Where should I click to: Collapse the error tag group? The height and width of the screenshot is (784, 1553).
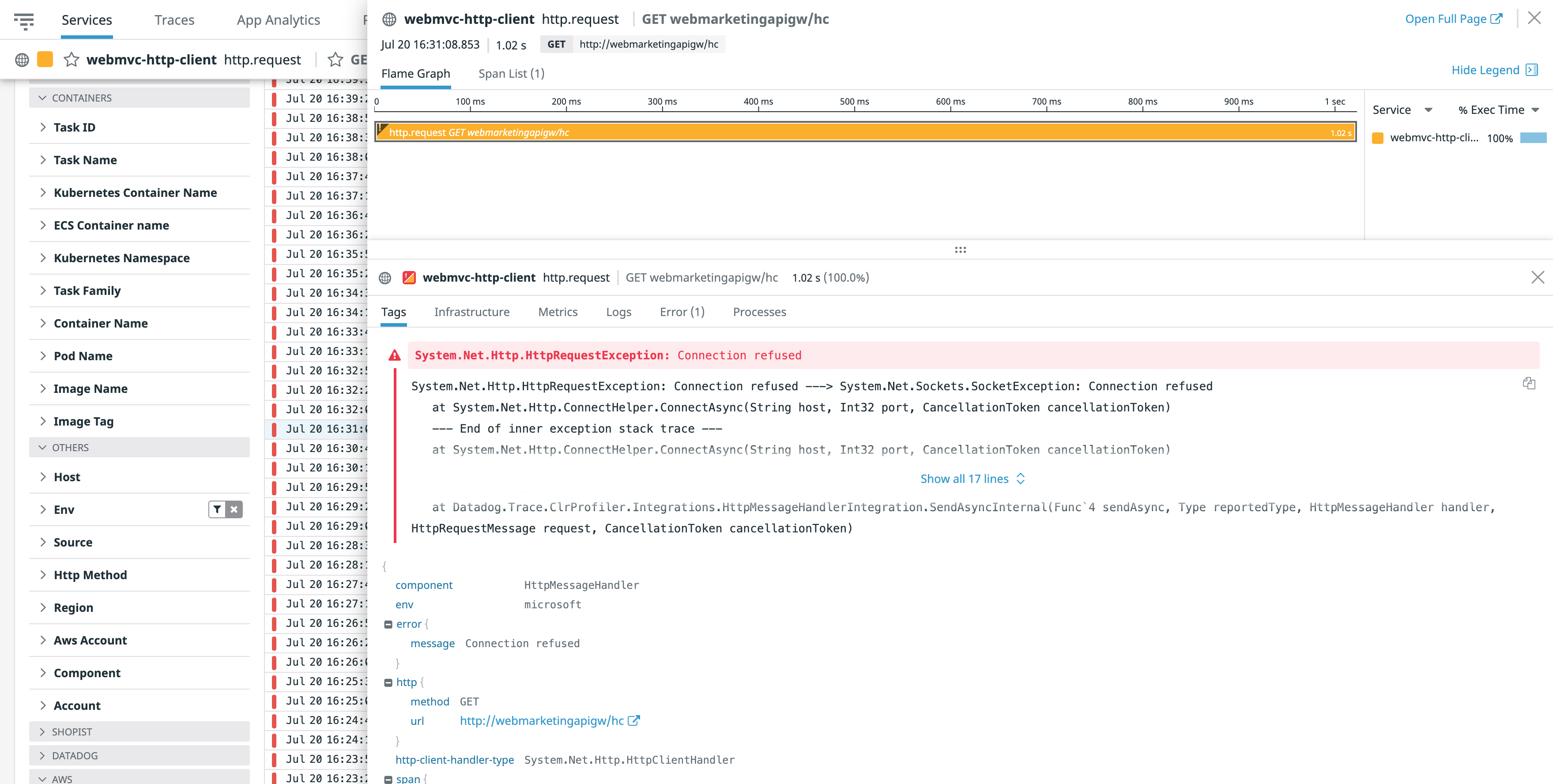389,624
